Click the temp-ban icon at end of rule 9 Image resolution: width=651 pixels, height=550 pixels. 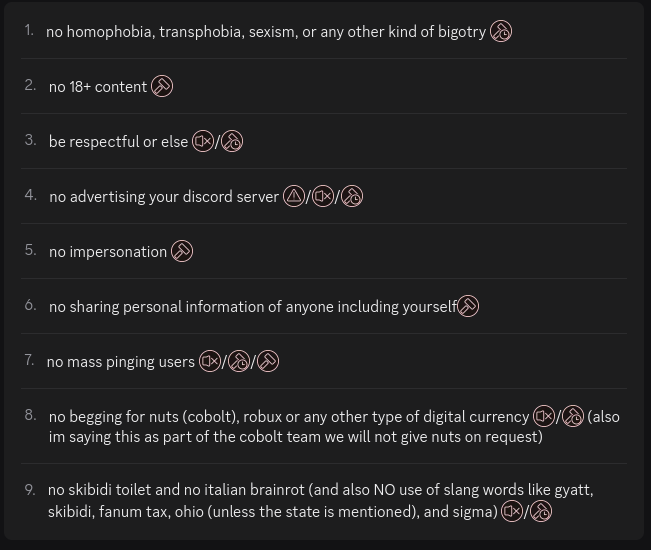pyautogui.click(x=541, y=511)
